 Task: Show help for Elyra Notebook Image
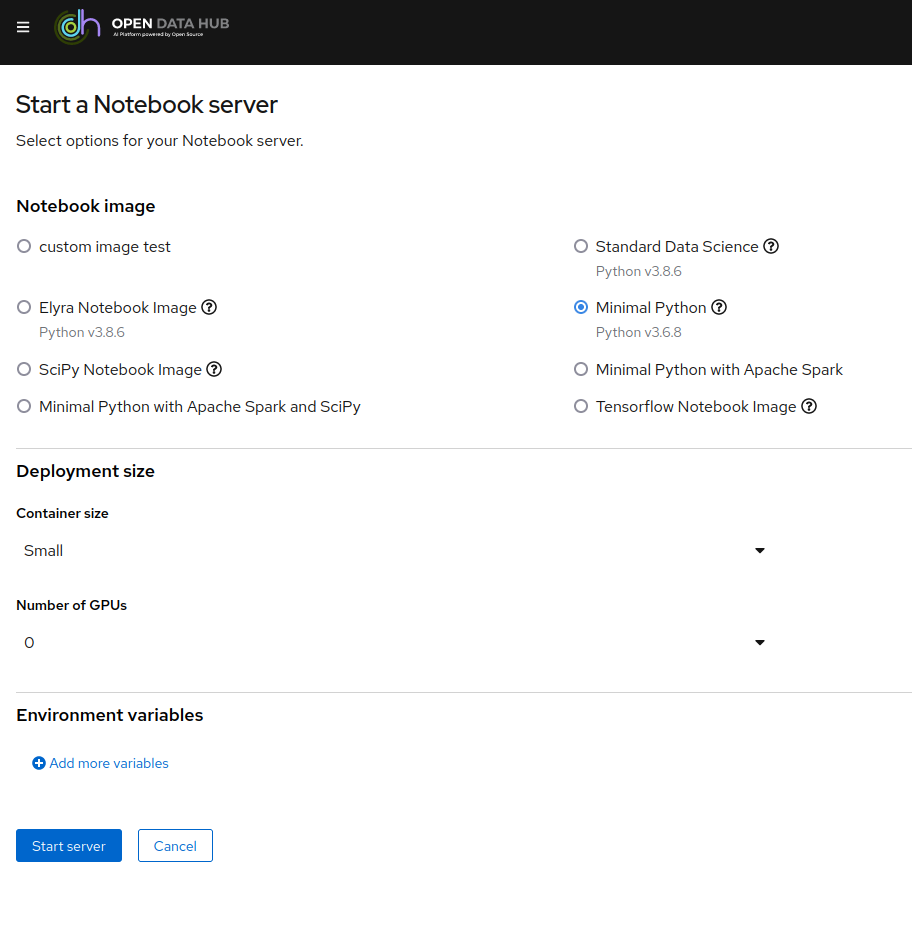(x=209, y=307)
